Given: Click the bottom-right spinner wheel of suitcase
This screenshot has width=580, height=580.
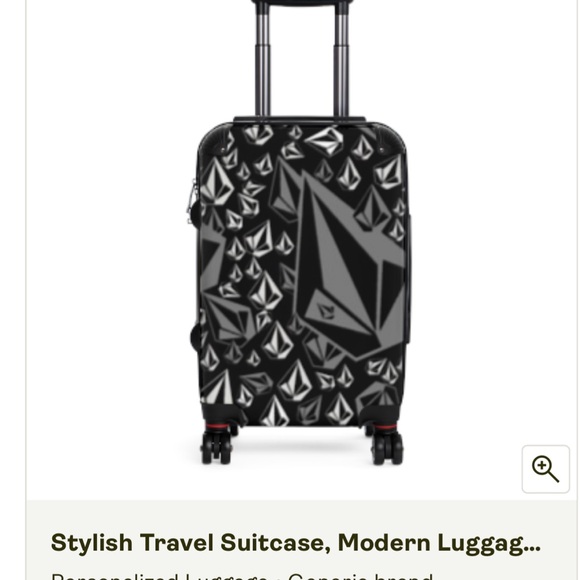Looking at the screenshot, I should tap(387, 448).
